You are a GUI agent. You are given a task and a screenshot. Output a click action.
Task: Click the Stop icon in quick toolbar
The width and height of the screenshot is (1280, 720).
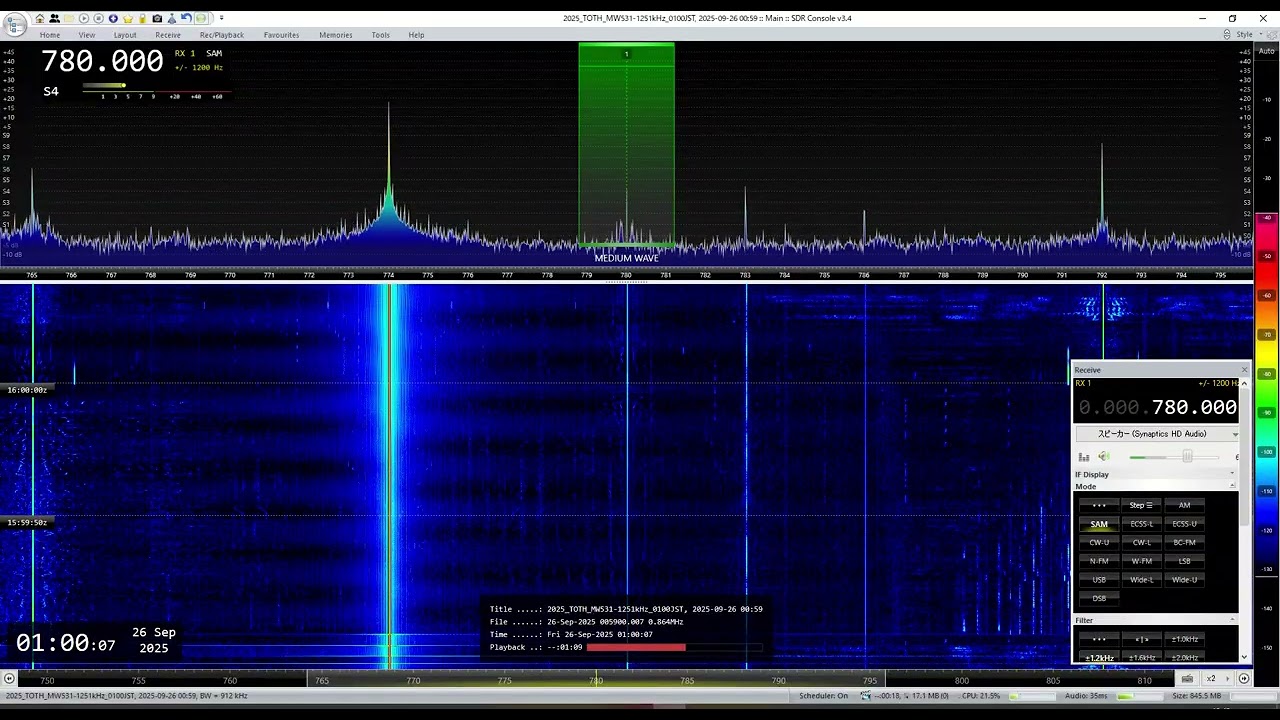98,18
